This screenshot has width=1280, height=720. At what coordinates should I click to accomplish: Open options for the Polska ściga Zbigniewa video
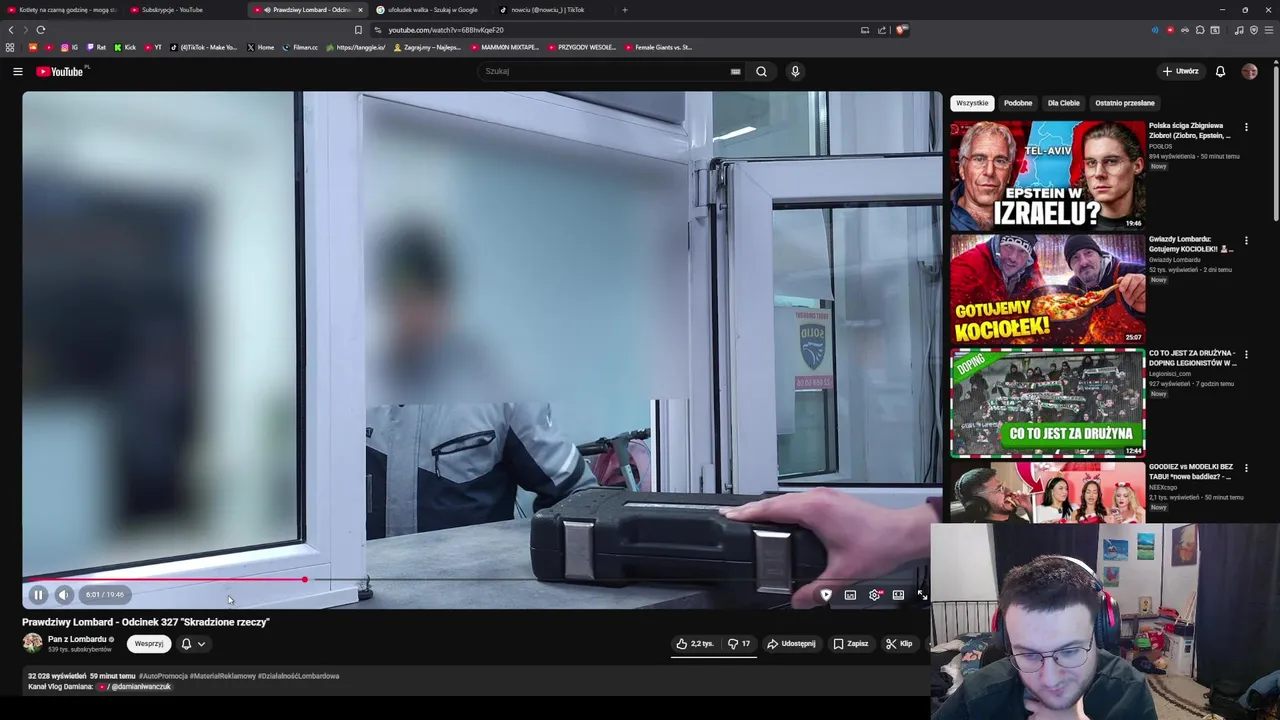click(1246, 127)
